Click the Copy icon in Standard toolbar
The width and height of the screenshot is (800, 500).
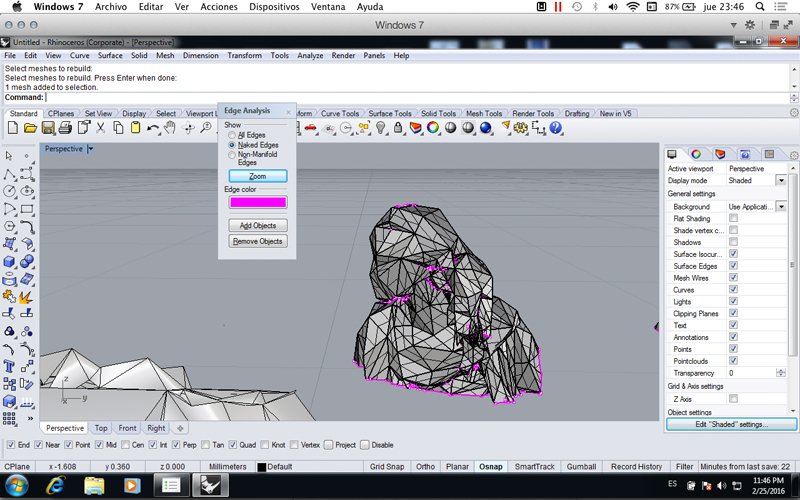click(x=118, y=128)
